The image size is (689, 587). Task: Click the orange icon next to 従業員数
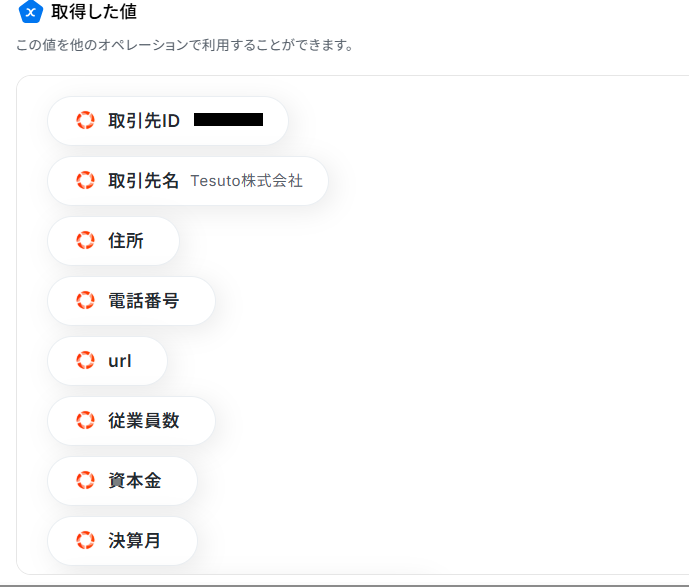(86, 421)
